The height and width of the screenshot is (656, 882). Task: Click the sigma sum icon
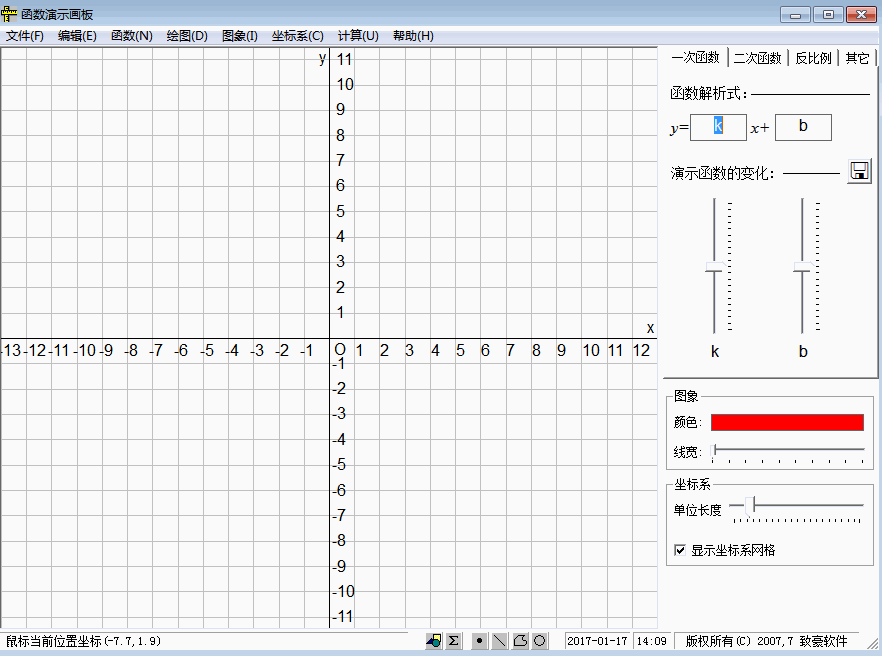pyautogui.click(x=453, y=641)
